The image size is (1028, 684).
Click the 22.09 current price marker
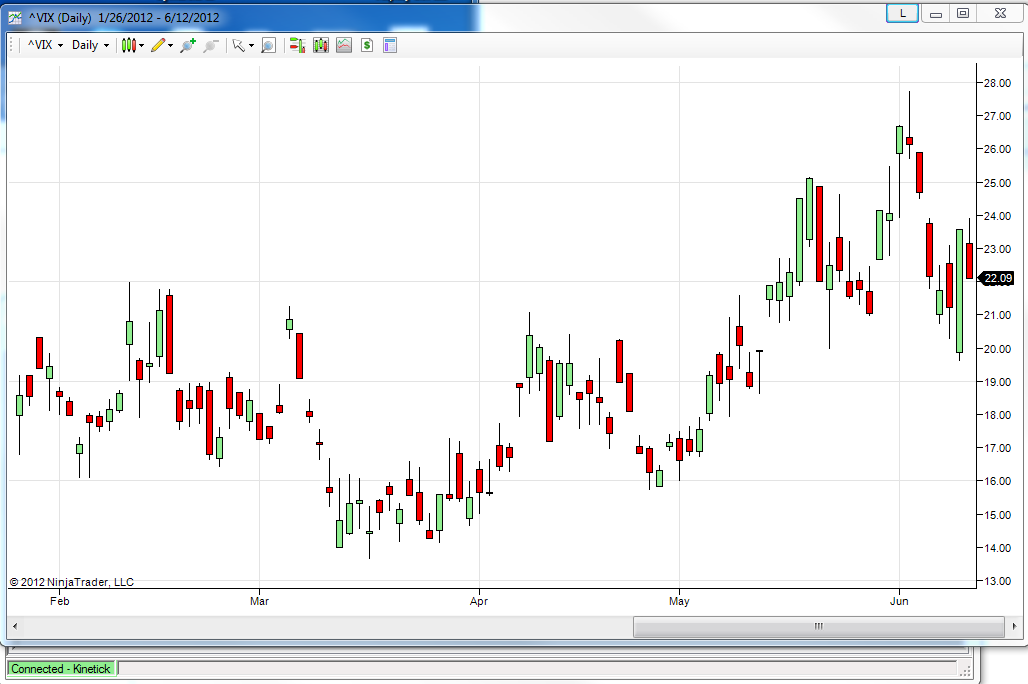(996, 278)
